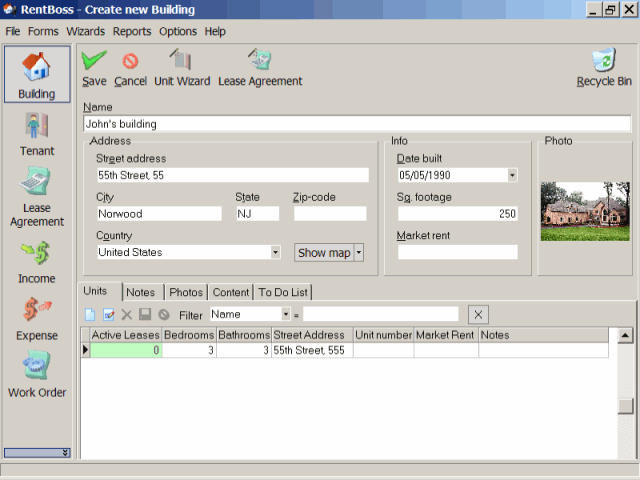
Task: Open Lease Agreement calculator icon in sidebar
Action: coord(36,181)
